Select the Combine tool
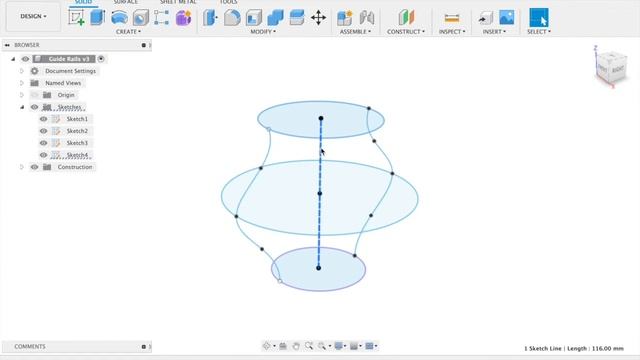640x360 pixels. 276,18
